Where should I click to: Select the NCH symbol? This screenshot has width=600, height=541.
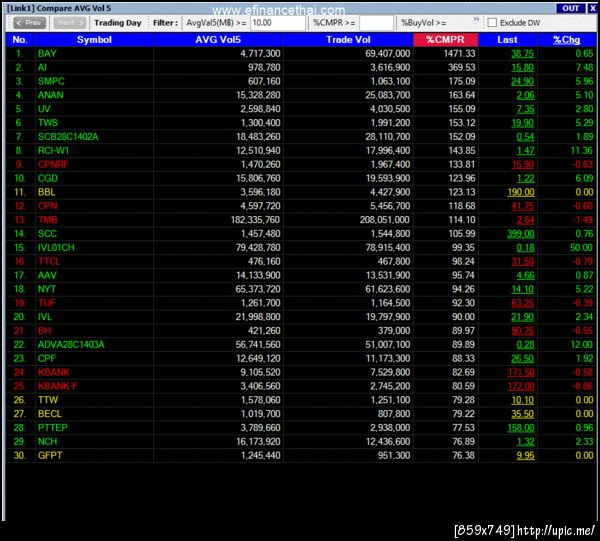47,441
